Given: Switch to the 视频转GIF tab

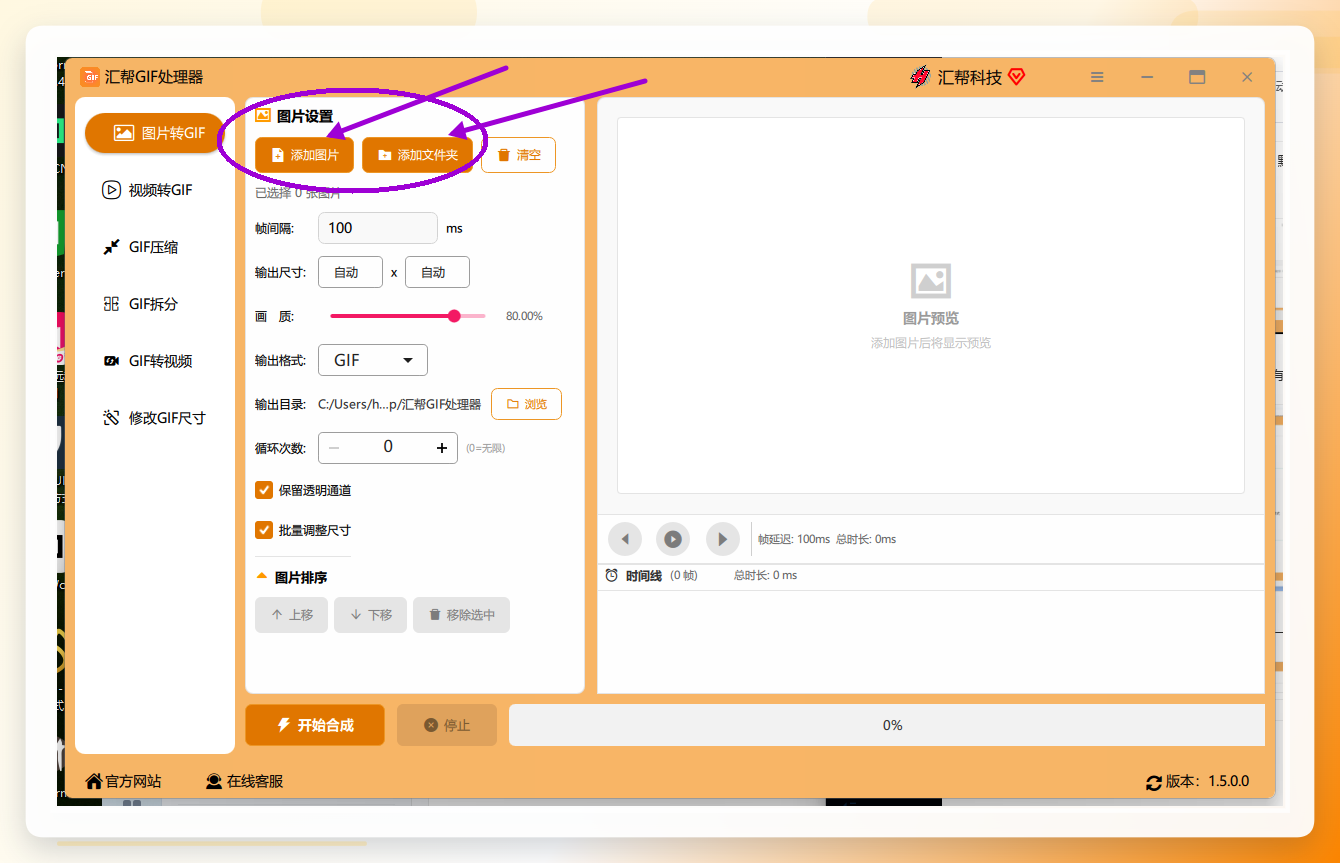Looking at the screenshot, I should coord(155,190).
